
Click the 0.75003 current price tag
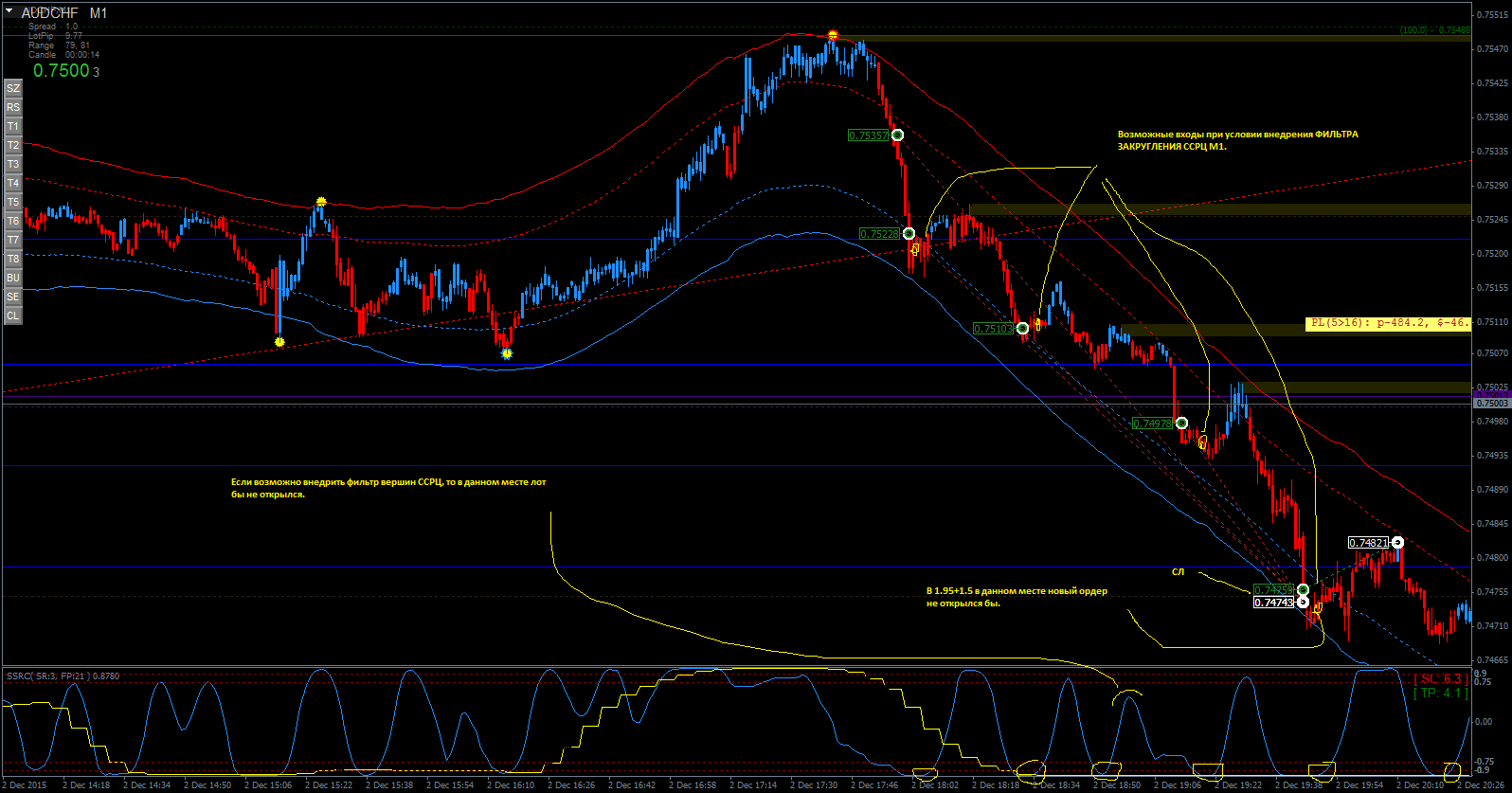(x=1491, y=403)
